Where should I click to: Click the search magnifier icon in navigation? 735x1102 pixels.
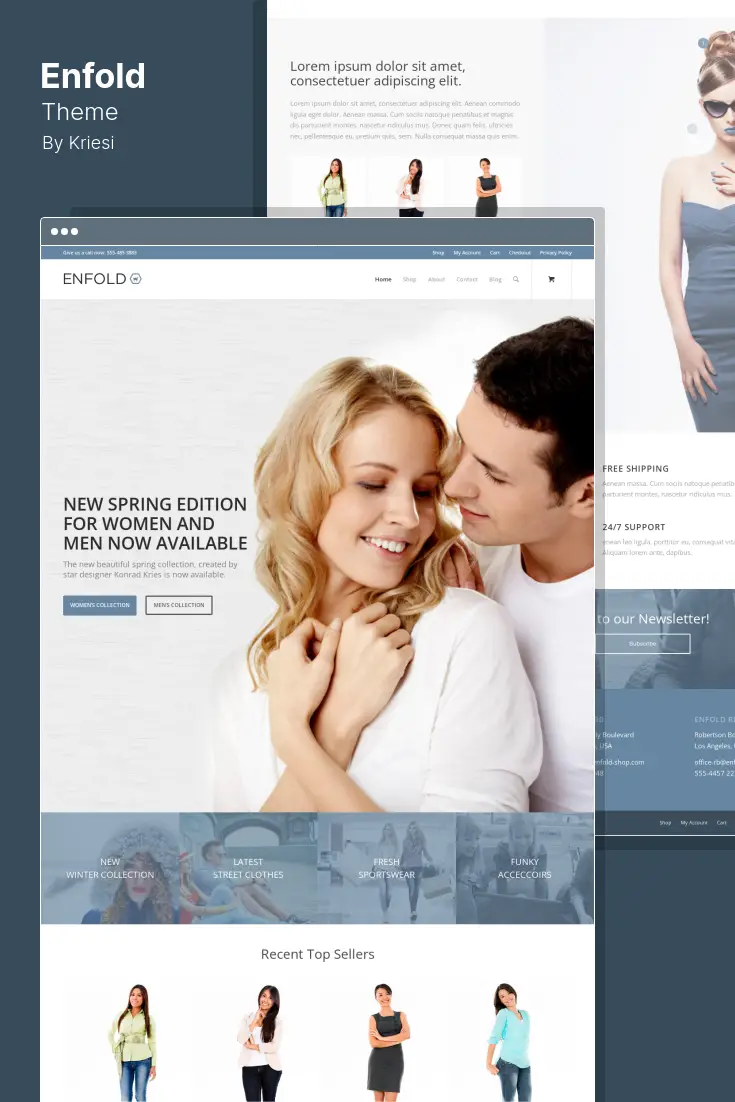tap(516, 279)
